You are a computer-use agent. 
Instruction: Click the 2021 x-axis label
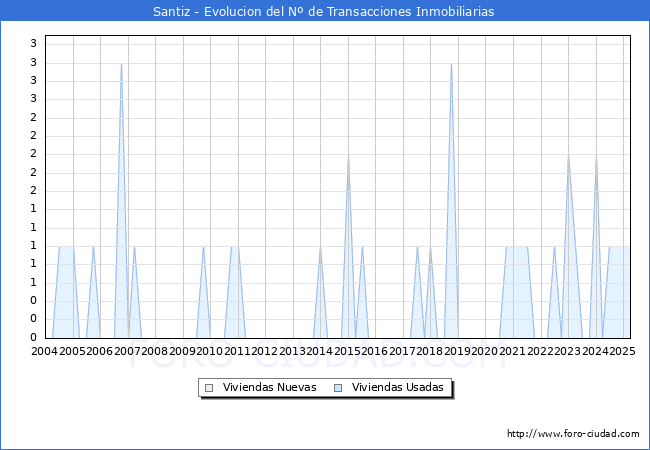pyautogui.click(x=512, y=351)
